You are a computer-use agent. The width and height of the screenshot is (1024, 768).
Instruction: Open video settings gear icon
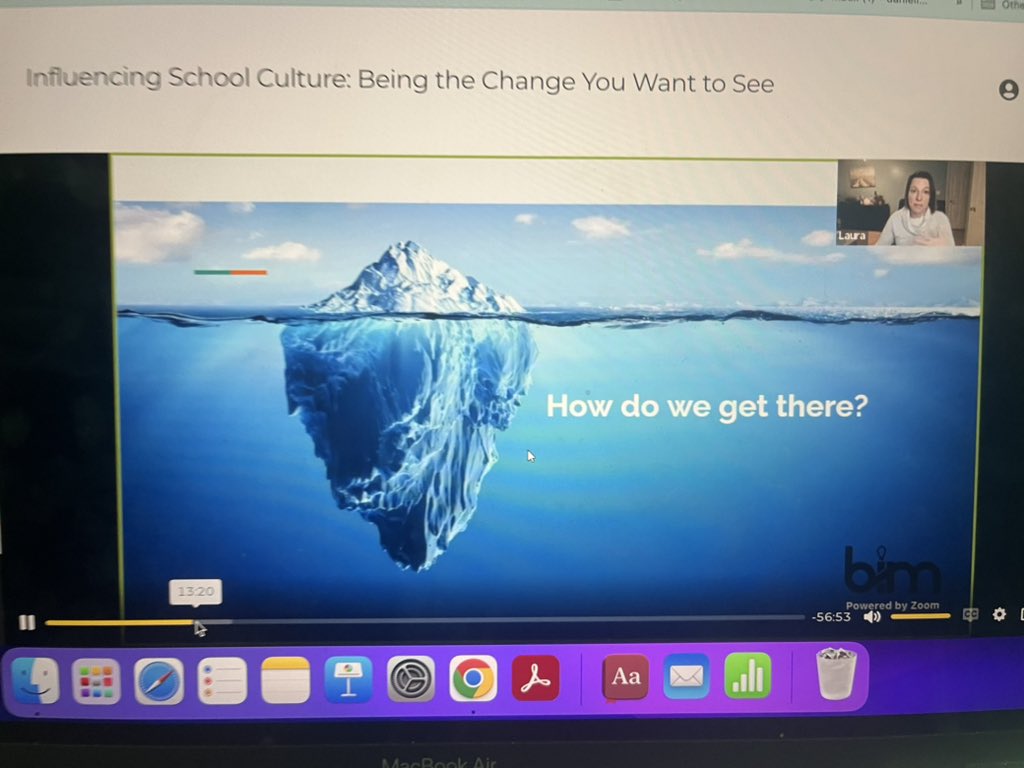pyautogui.click(x=999, y=614)
